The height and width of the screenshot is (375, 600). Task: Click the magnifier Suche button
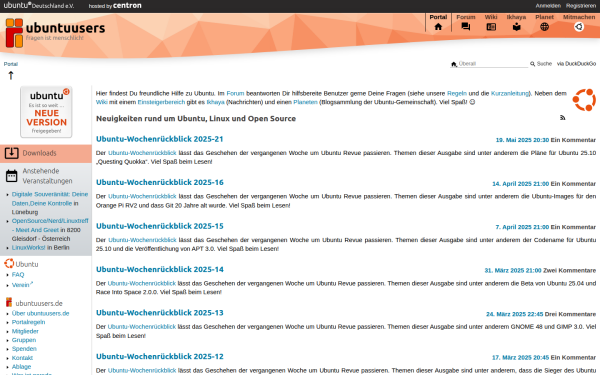pos(541,64)
